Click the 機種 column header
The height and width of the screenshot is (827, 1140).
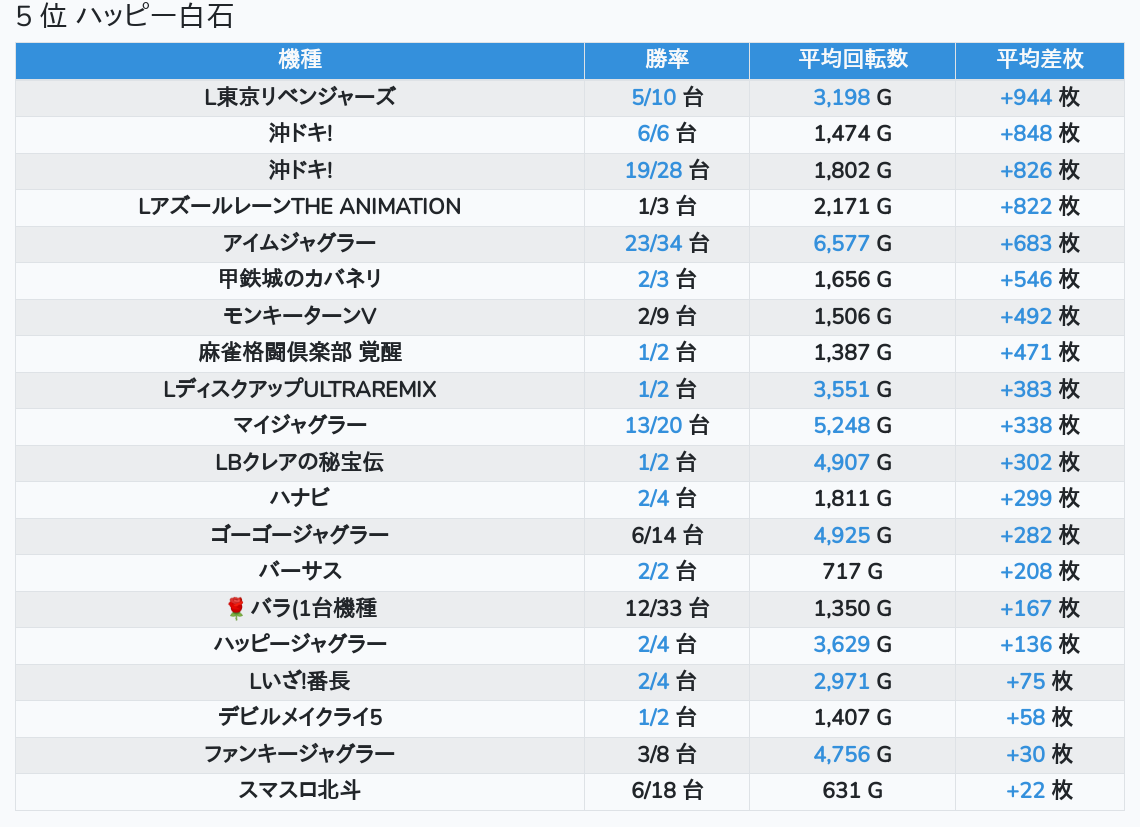click(x=300, y=60)
